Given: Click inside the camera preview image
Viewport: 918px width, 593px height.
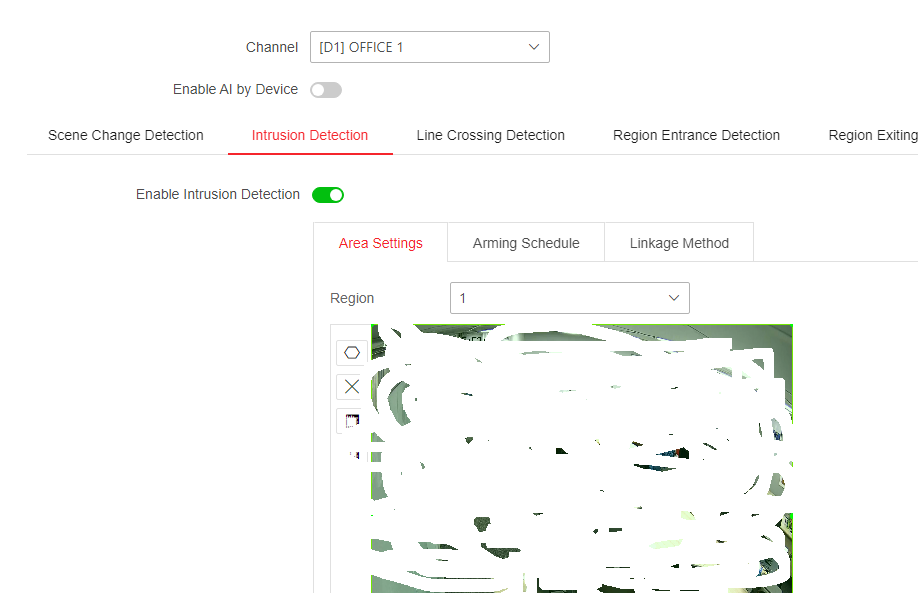Looking at the screenshot, I should click(581, 458).
